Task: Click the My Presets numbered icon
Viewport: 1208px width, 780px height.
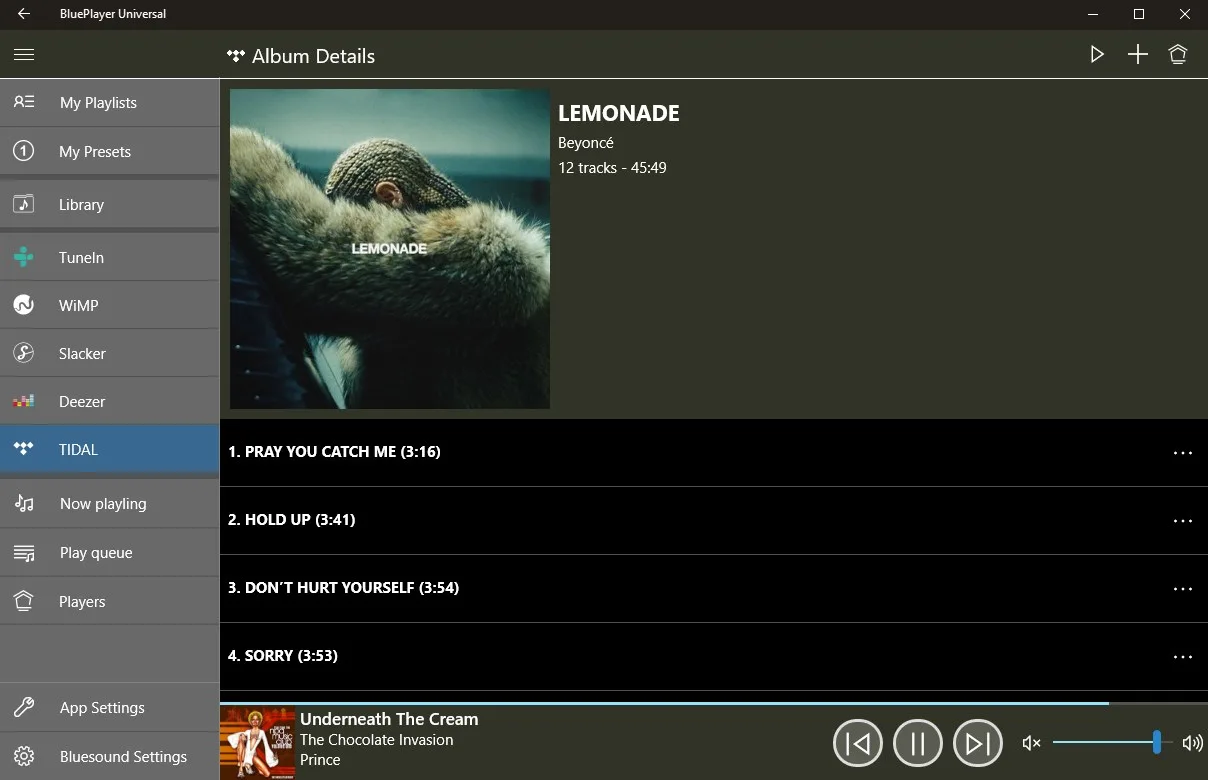Action: pyautogui.click(x=24, y=151)
